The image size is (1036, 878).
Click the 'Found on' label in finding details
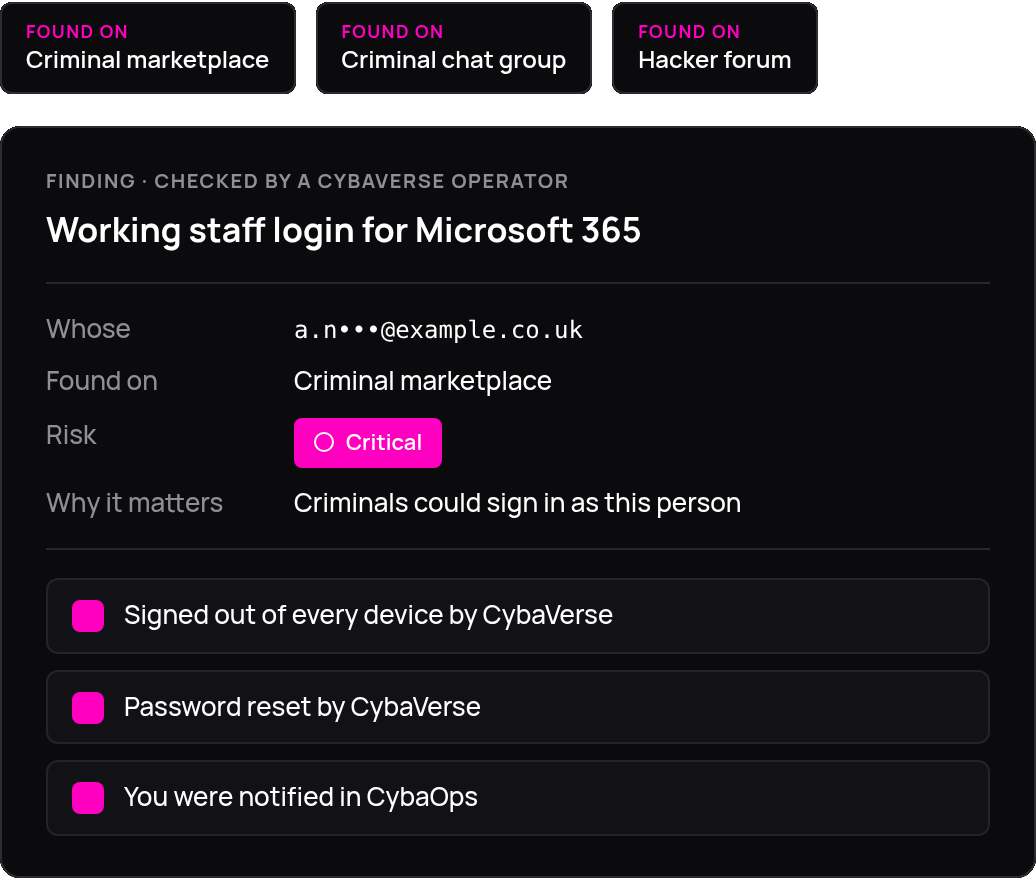pyautogui.click(x=102, y=381)
